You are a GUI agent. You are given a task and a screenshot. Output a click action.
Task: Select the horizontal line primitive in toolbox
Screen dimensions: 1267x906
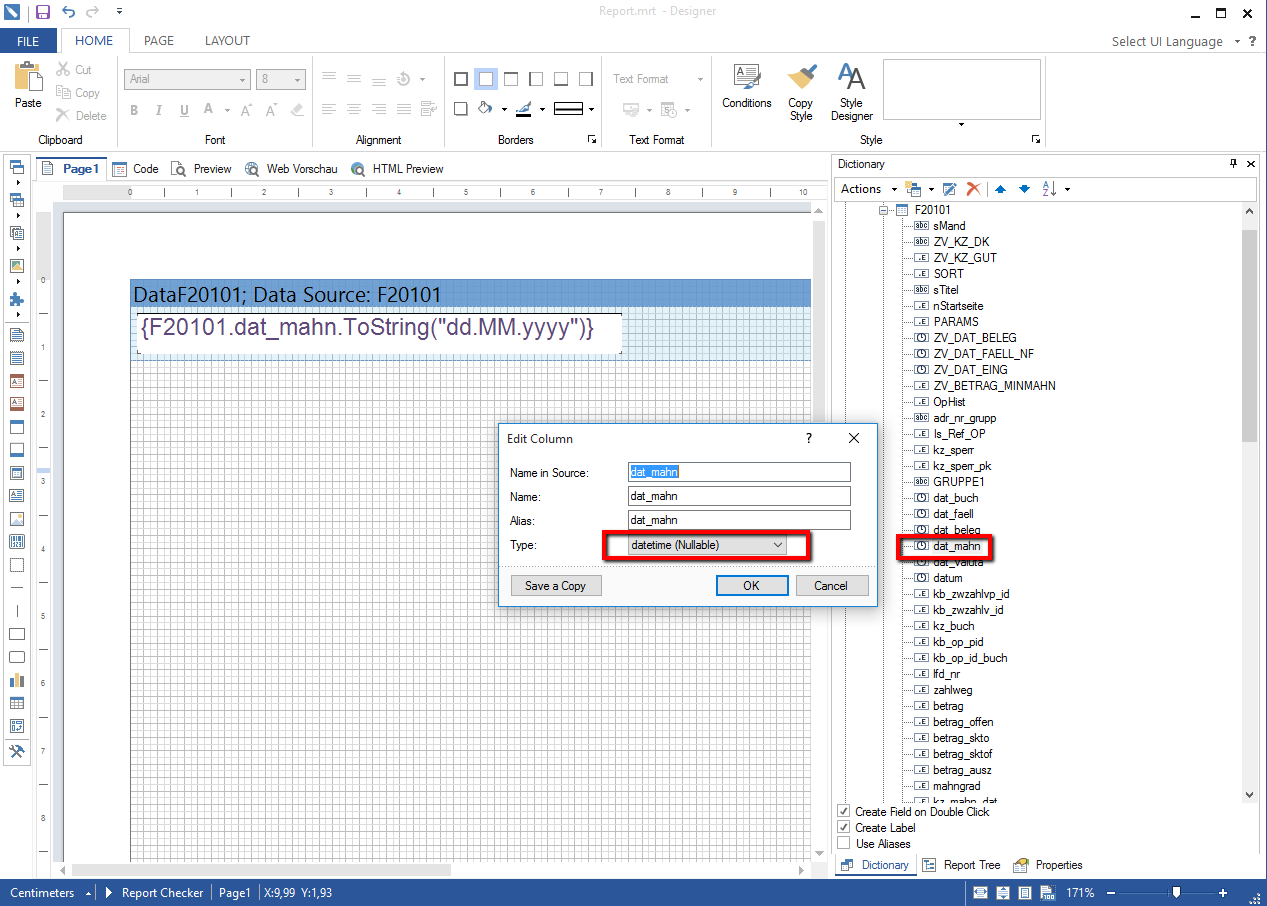[x=16, y=587]
